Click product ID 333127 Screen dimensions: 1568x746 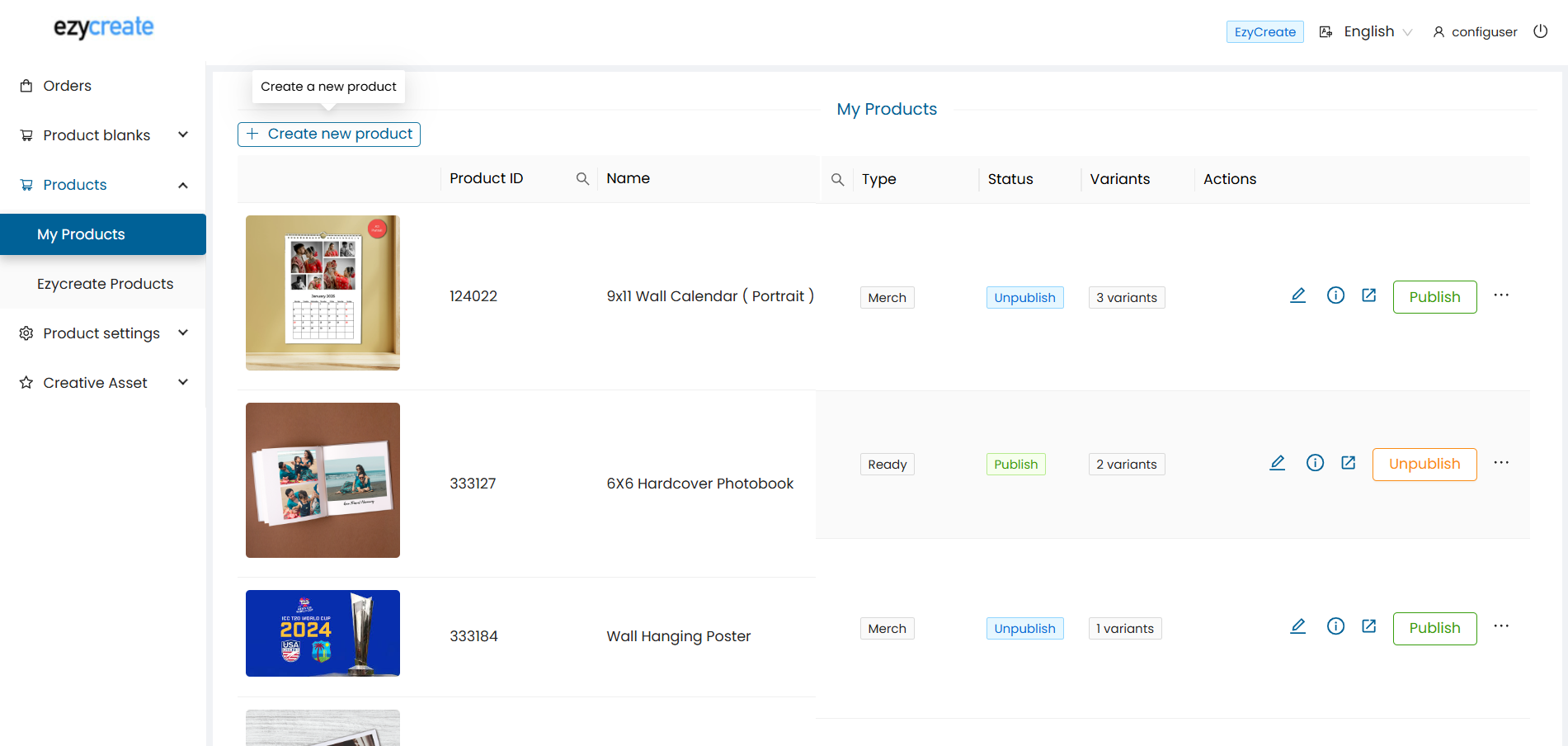click(473, 484)
